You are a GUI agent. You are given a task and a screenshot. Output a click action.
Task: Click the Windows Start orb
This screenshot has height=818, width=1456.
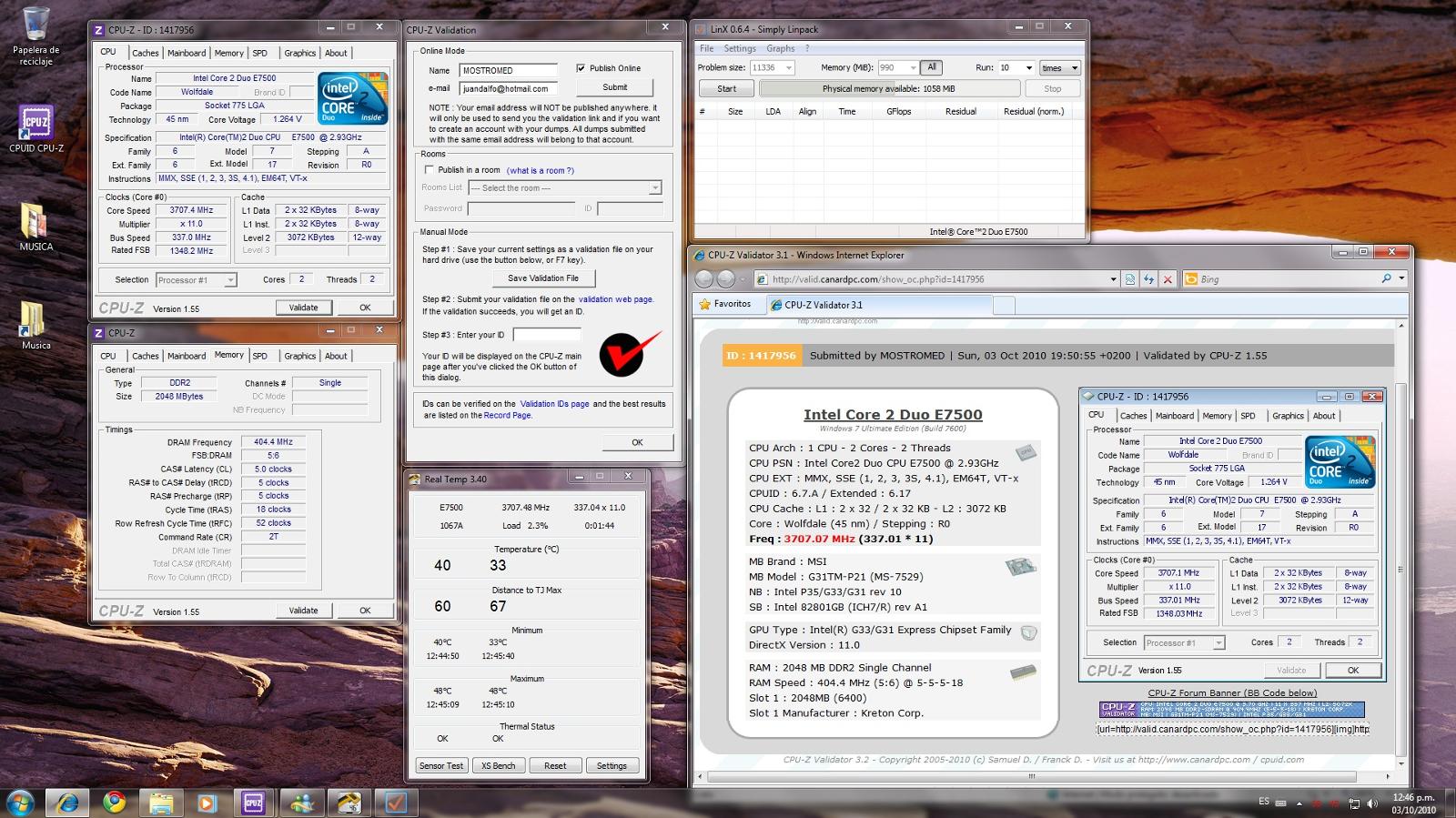(20, 803)
